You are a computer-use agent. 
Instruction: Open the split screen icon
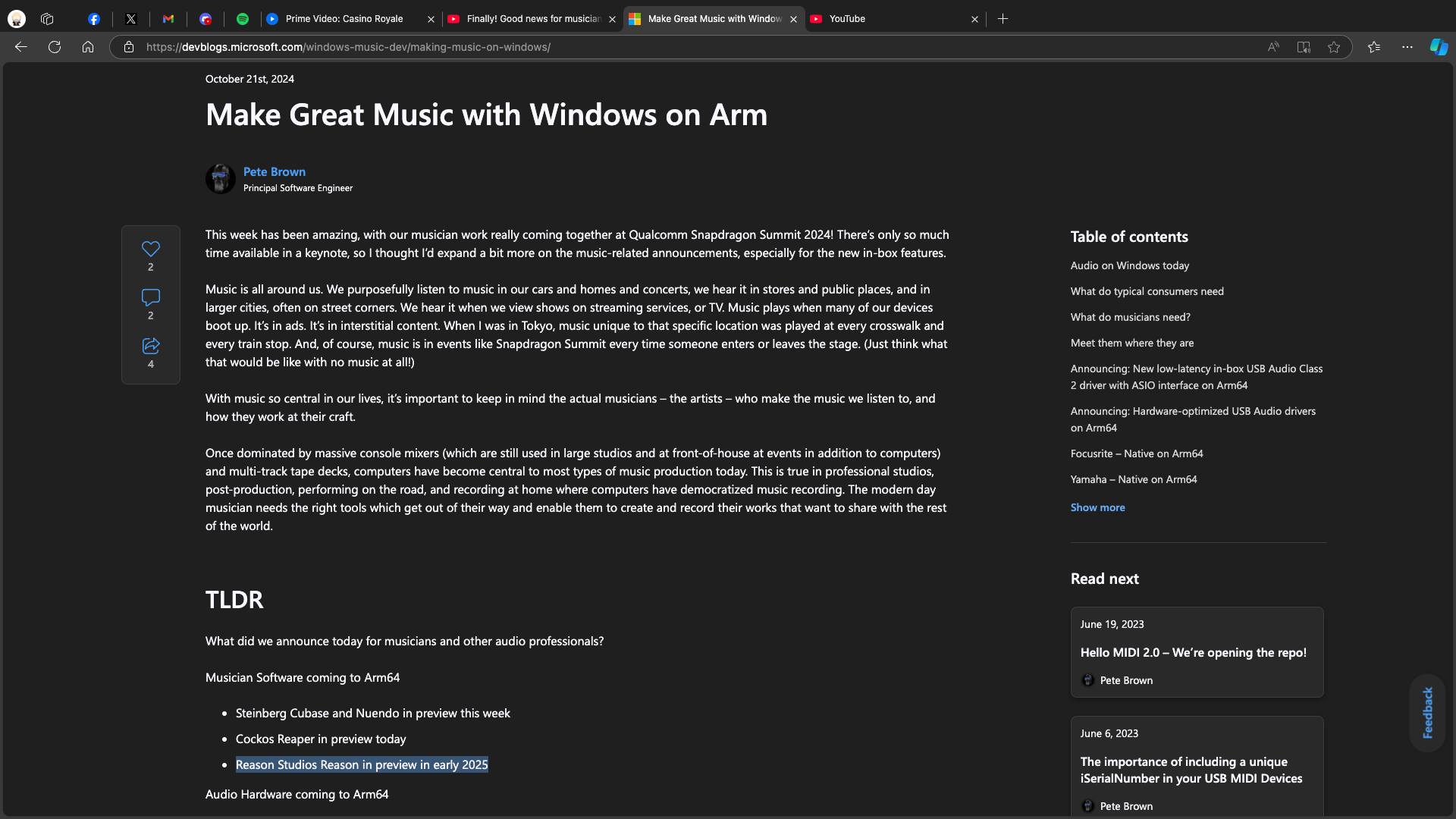1304,47
